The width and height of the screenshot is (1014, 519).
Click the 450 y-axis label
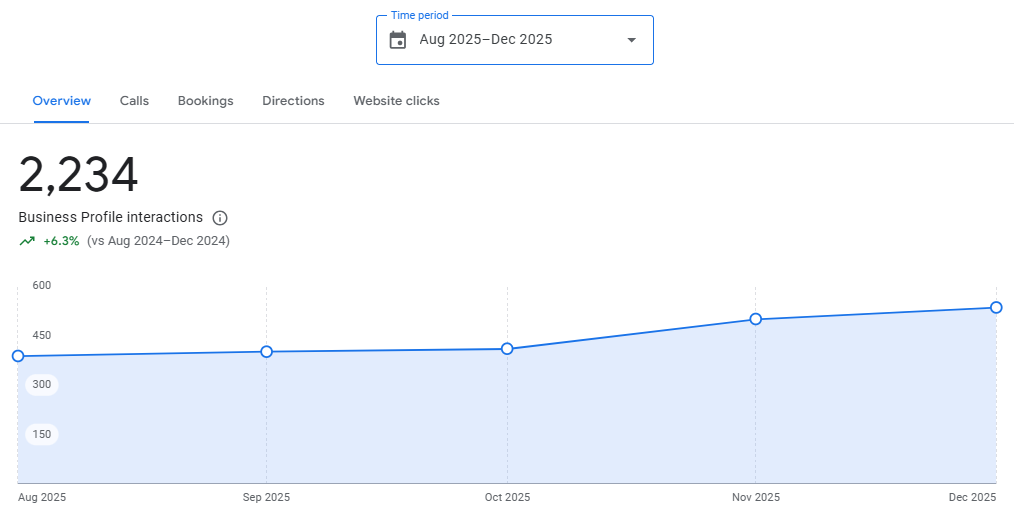pyautogui.click(x=41, y=335)
